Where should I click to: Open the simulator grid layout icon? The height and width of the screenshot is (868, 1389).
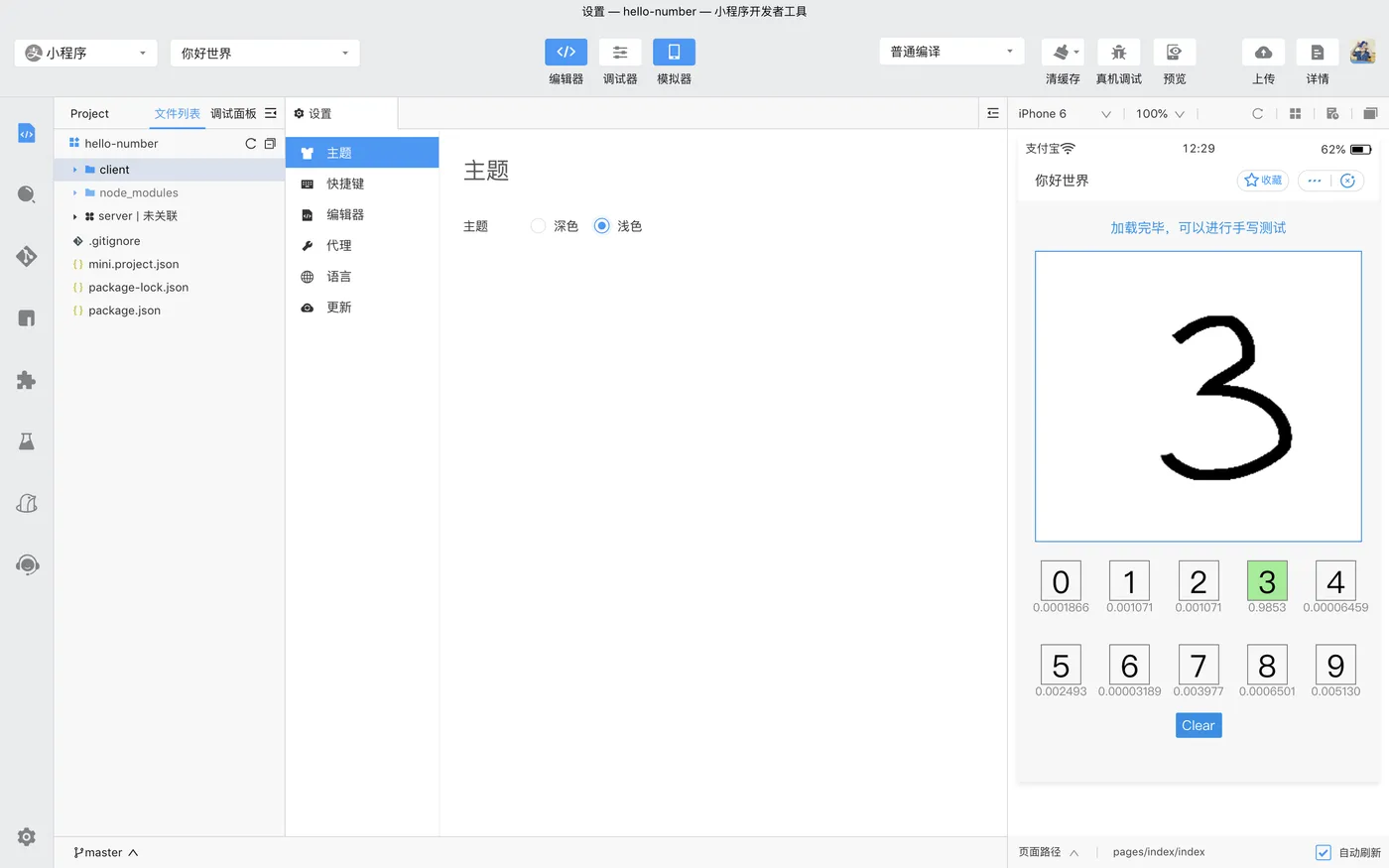point(1295,113)
